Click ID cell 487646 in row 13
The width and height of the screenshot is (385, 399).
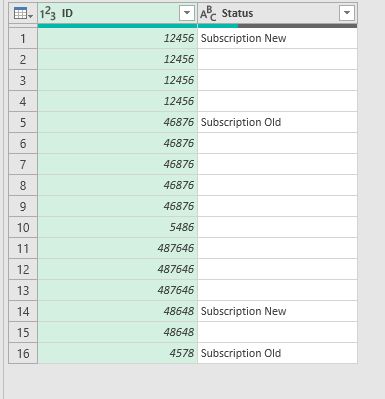pyautogui.click(x=118, y=290)
